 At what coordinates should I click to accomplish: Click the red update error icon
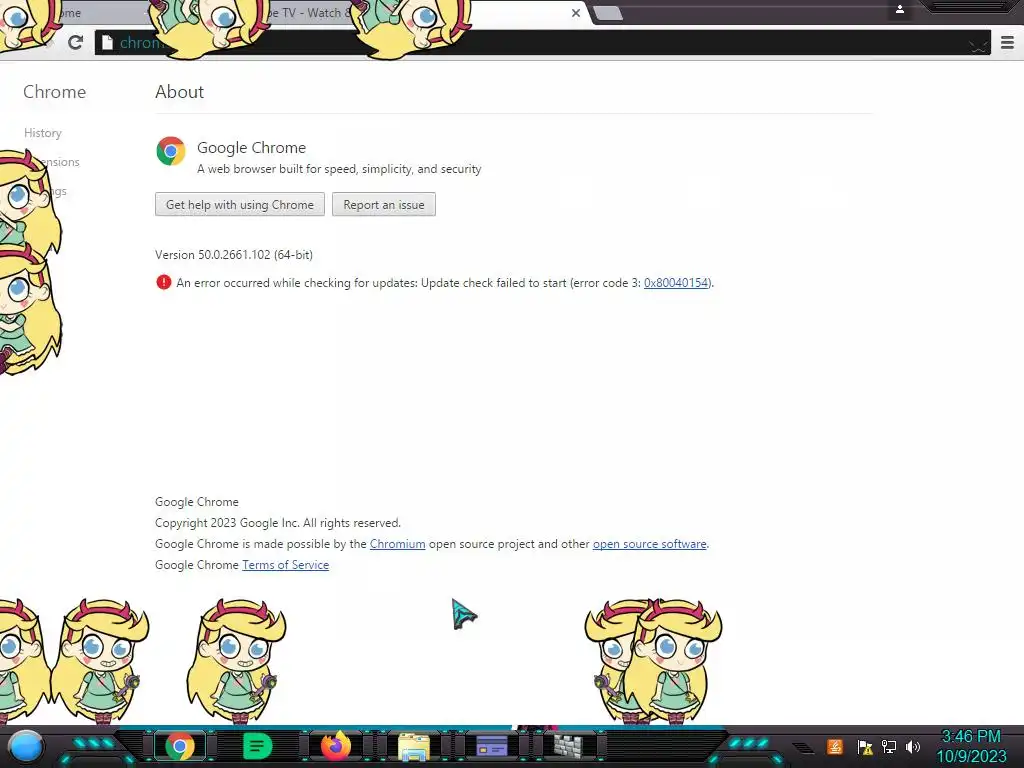(163, 282)
